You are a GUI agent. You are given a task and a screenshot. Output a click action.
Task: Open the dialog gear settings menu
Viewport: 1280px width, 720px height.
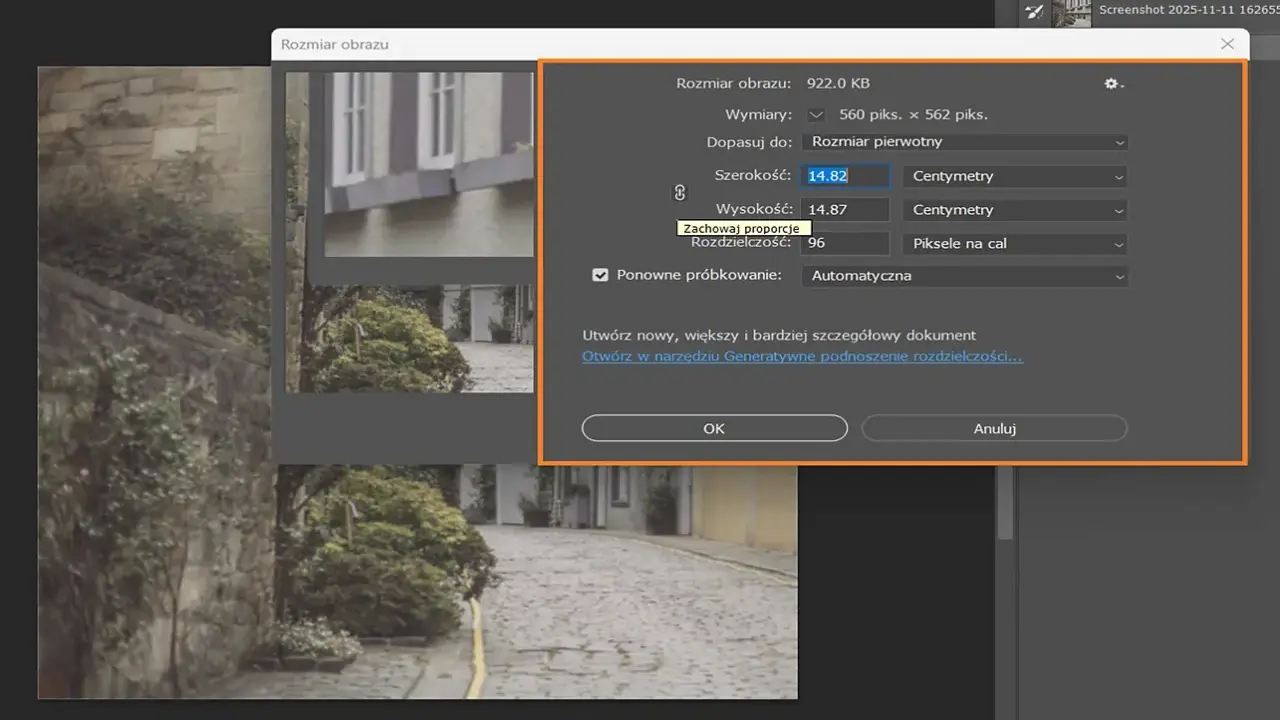pyautogui.click(x=1113, y=84)
